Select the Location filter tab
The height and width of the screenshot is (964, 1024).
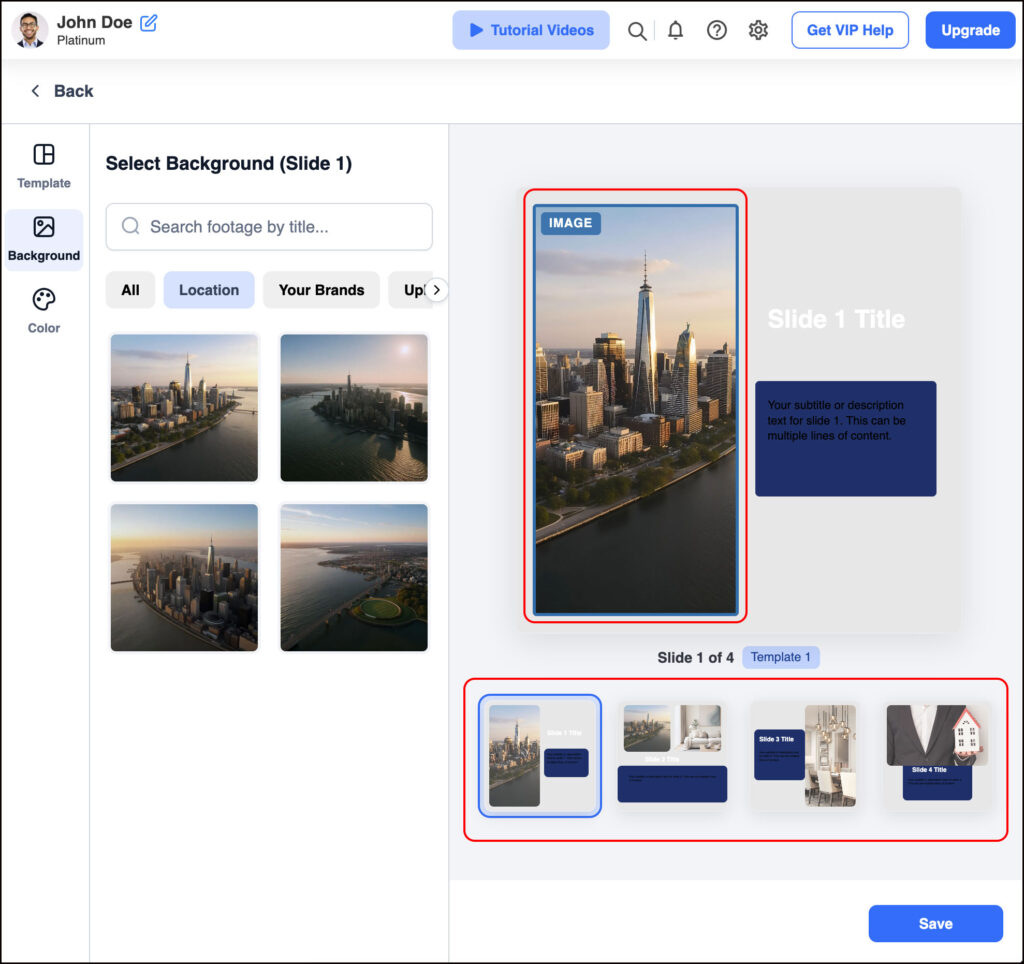click(209, 290)
